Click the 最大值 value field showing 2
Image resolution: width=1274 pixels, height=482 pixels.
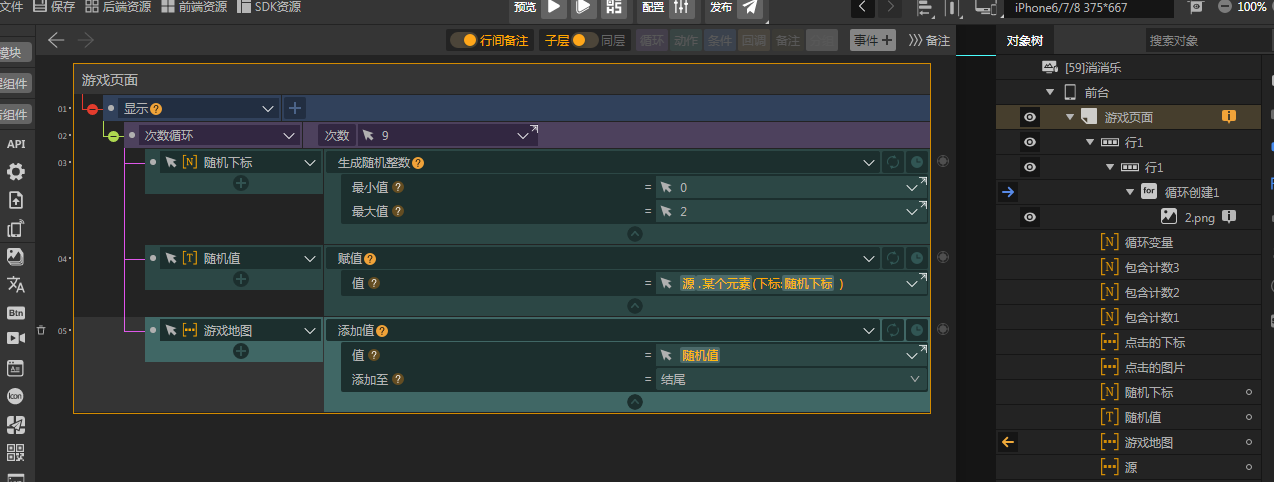(x=792, y=211)
